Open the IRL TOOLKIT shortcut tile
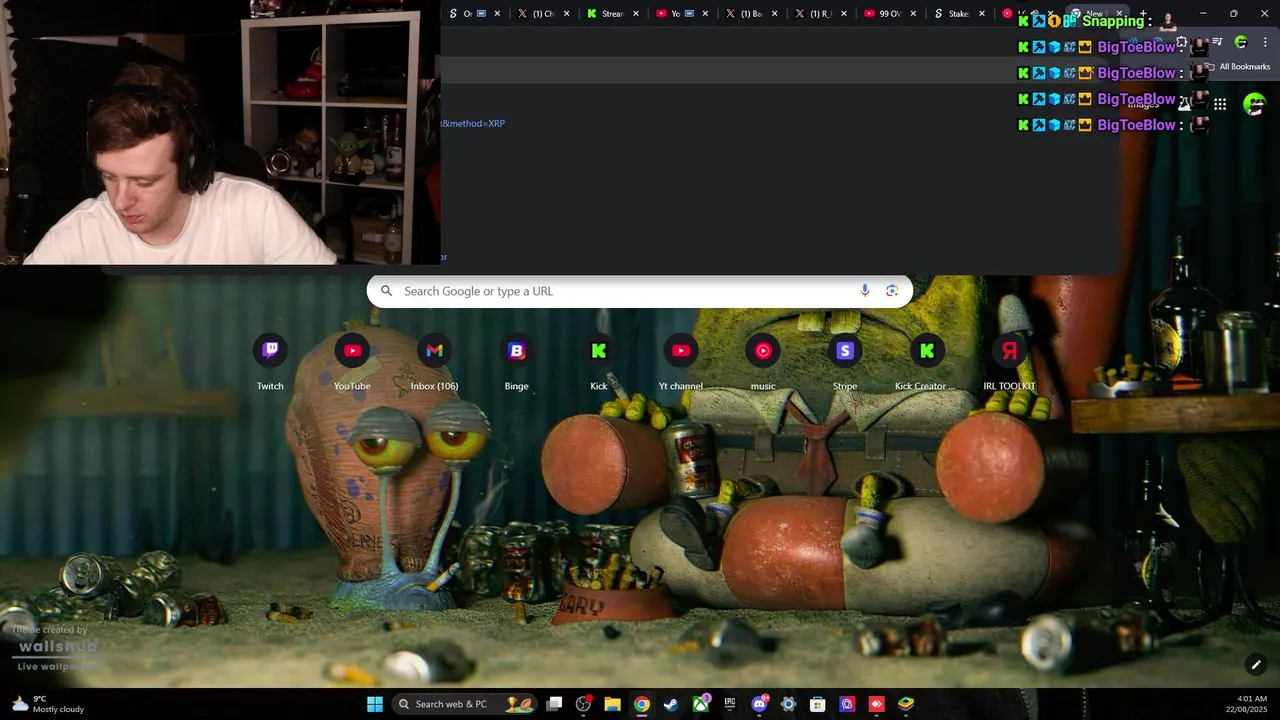Image resolution: width=1280 pixels, height=720 pixels. click(1009, 362)
